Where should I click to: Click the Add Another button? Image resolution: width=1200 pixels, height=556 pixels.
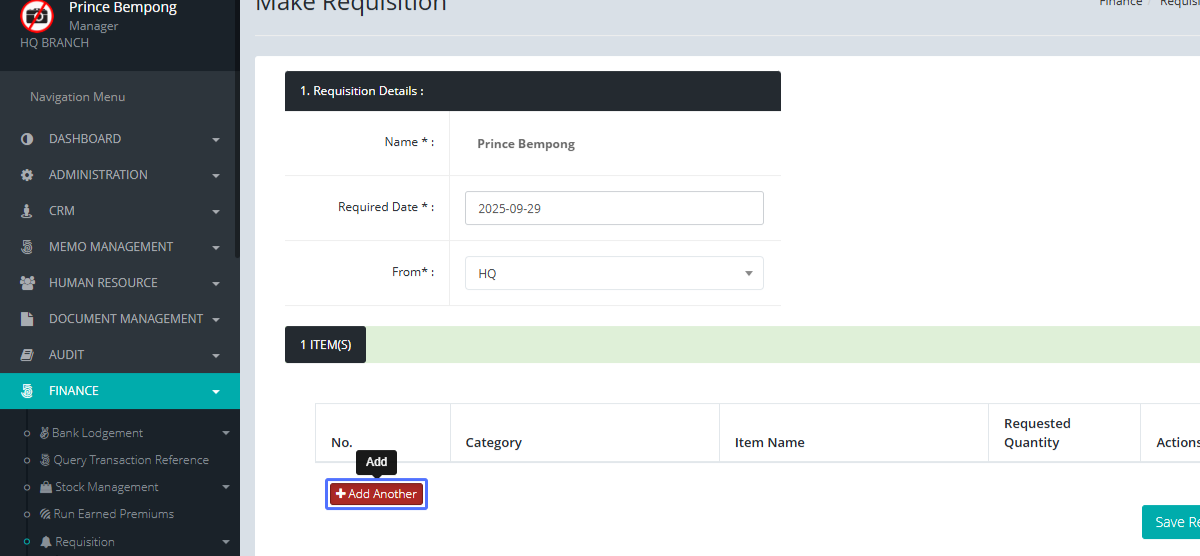click(x=376, y=494)
